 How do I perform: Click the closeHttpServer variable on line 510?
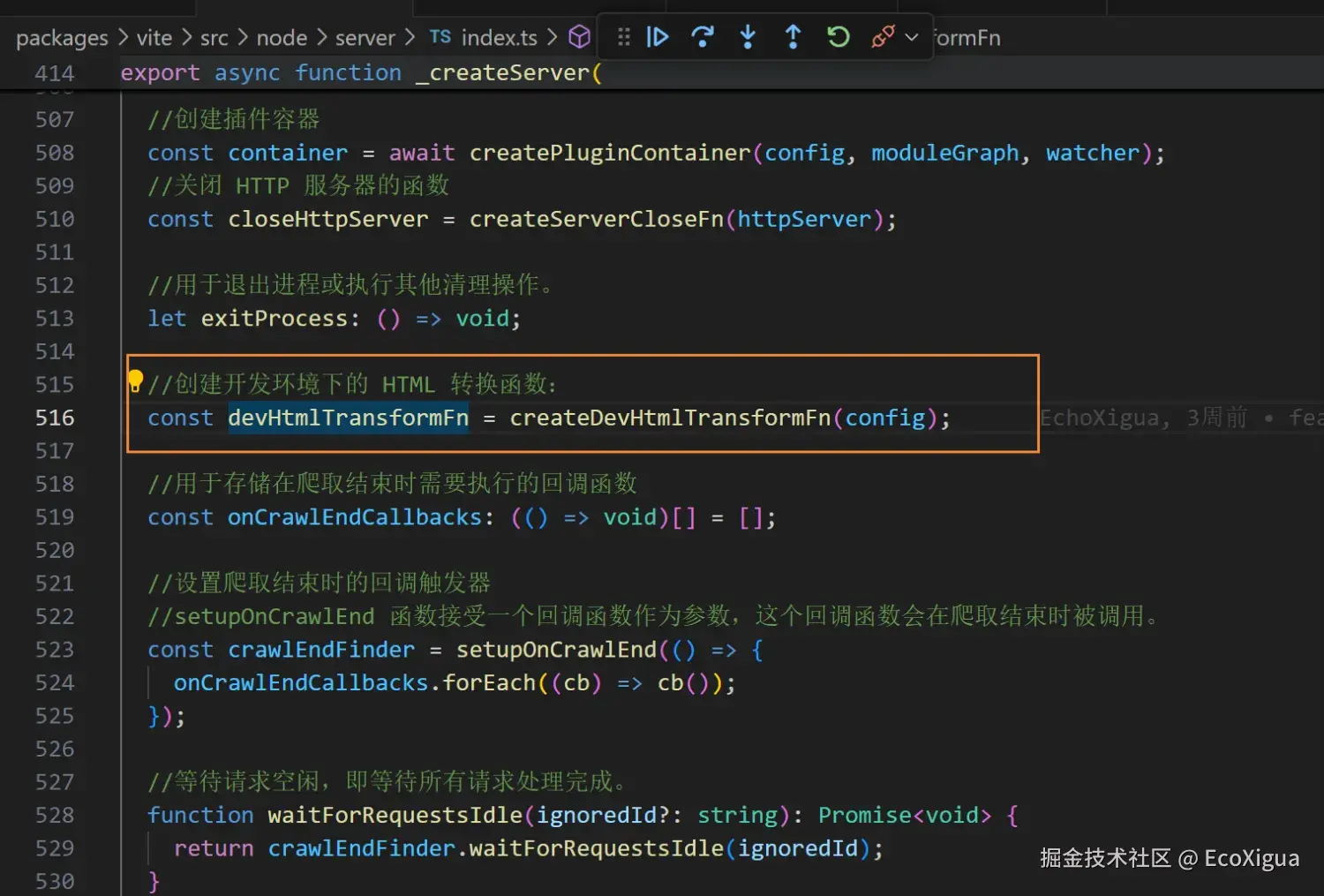(x=328, y=219)
